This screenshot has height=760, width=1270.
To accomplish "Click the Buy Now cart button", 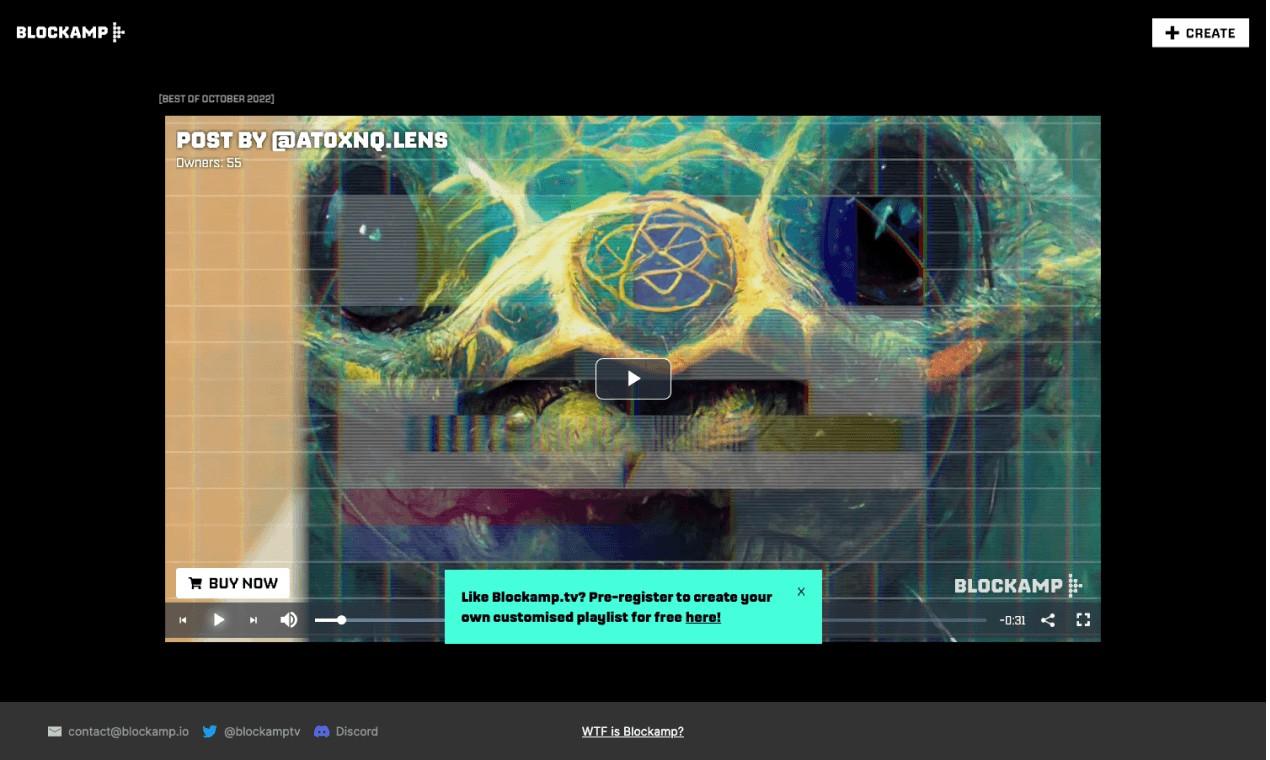I will coord(233,583).
